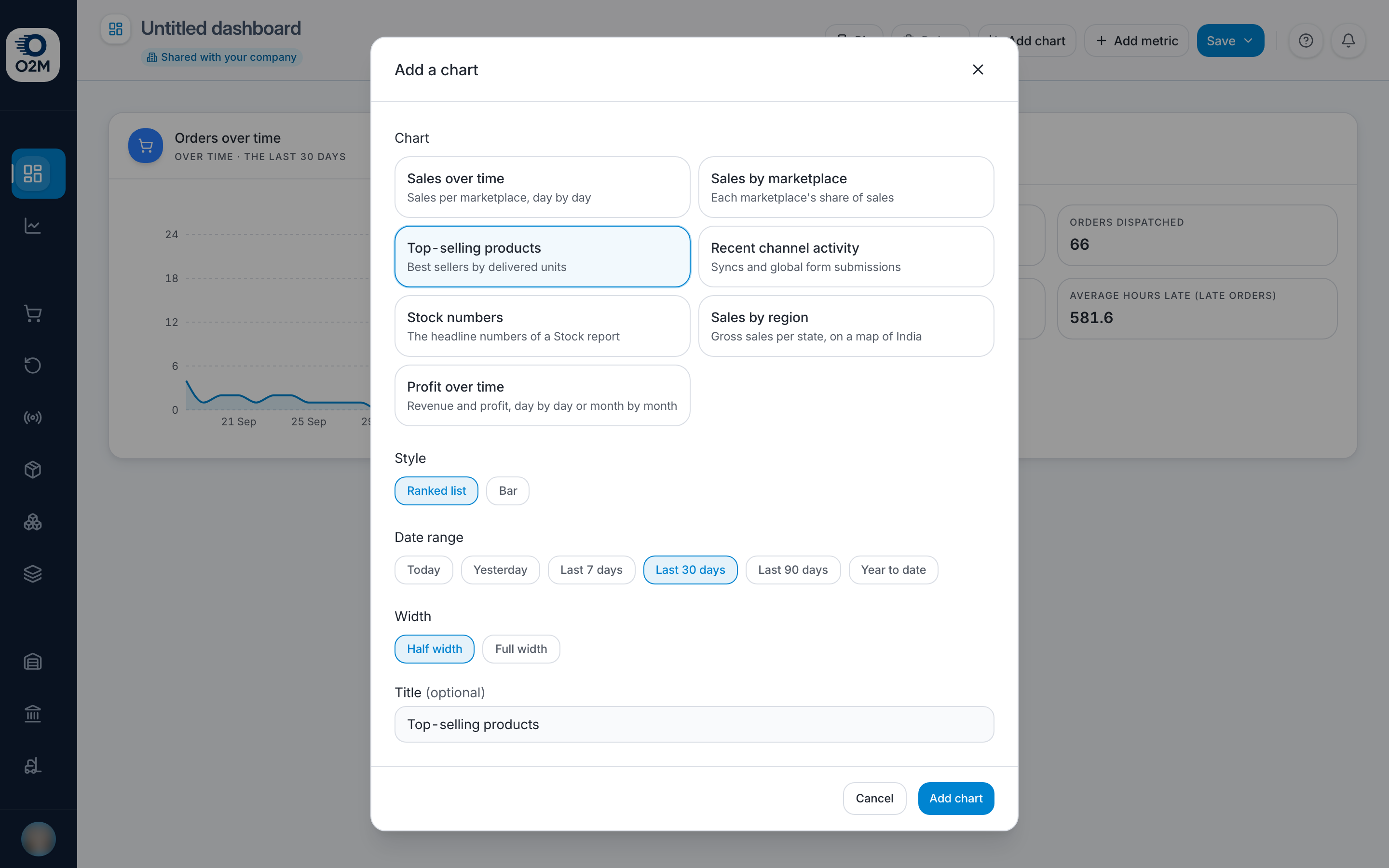Image resolution: width=1389 pixels, height=868 pixels.
Task: Select the Stock numbers chart
Action: [543, 326]
